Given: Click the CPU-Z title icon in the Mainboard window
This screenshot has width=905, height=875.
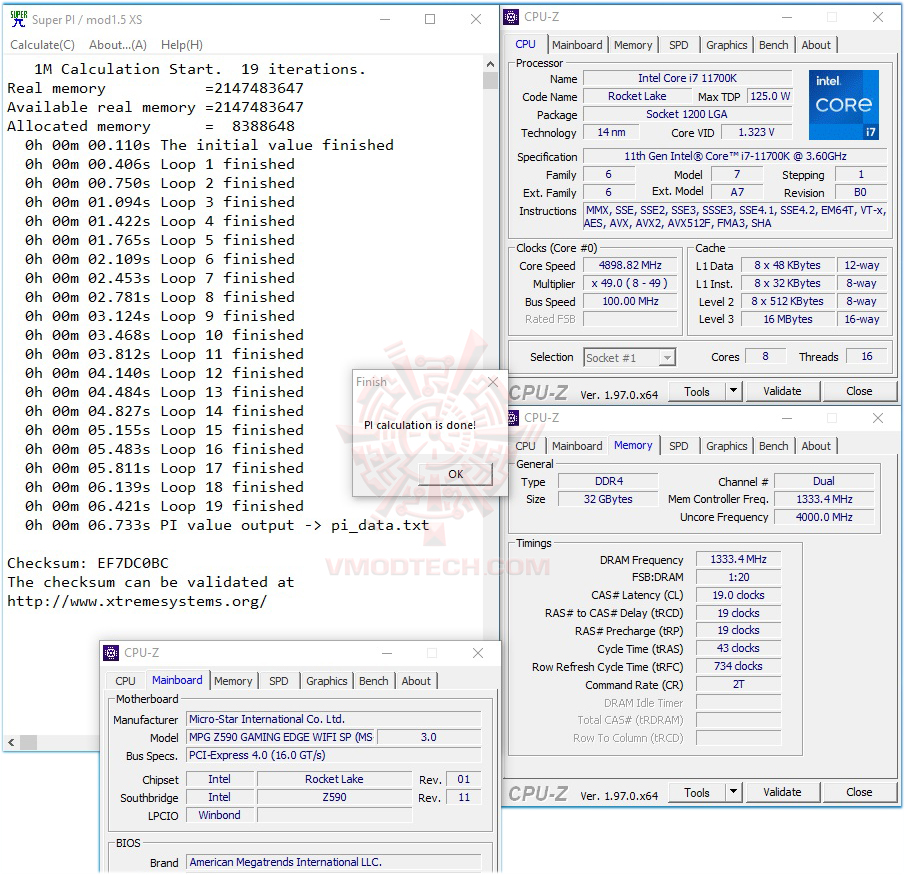Looking at the screenshot, I should [x=111, y=653].
